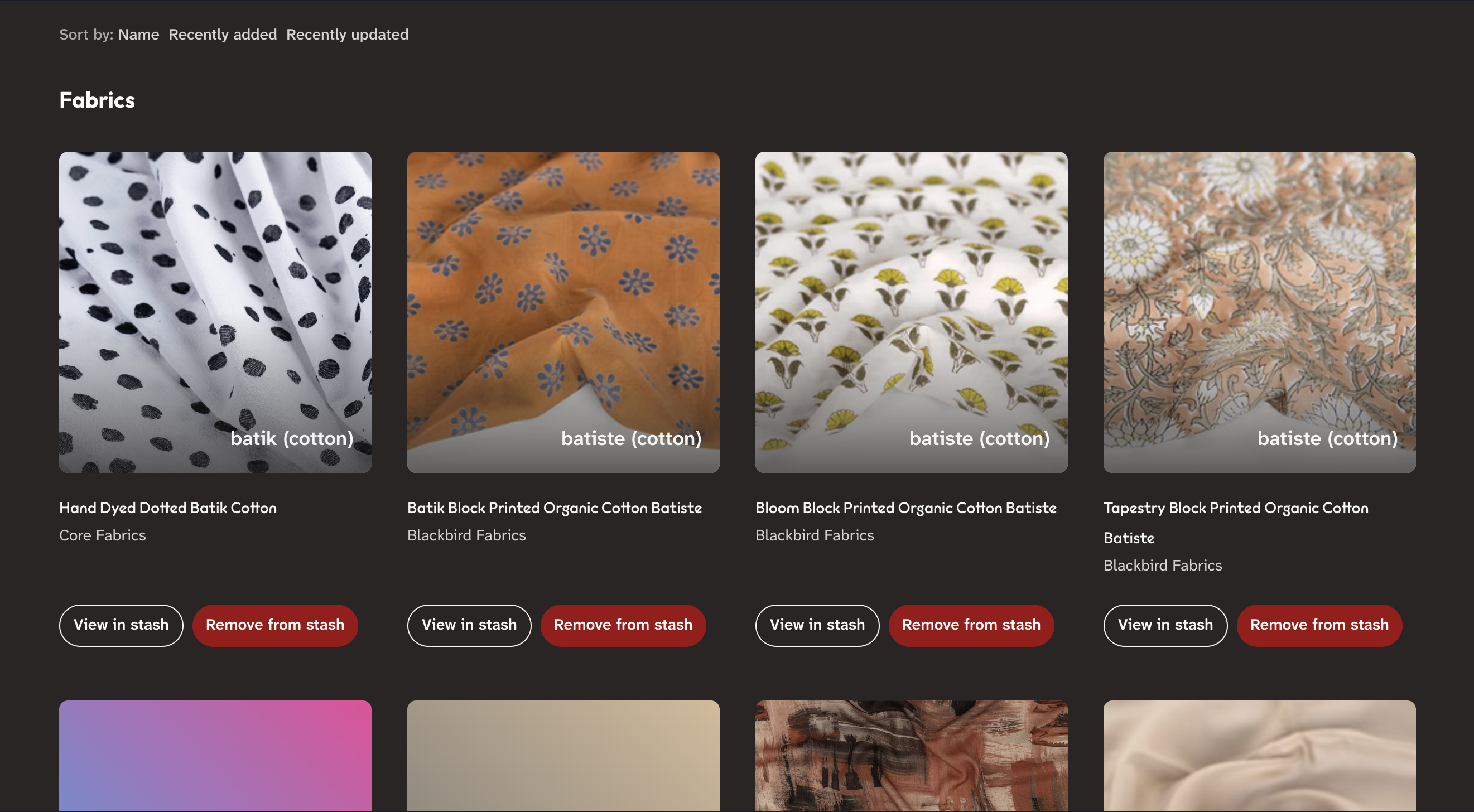Open Tapestry Block Printed fabric image
The width and height of the screenshot is (1474, 812).
(1259, 312)
